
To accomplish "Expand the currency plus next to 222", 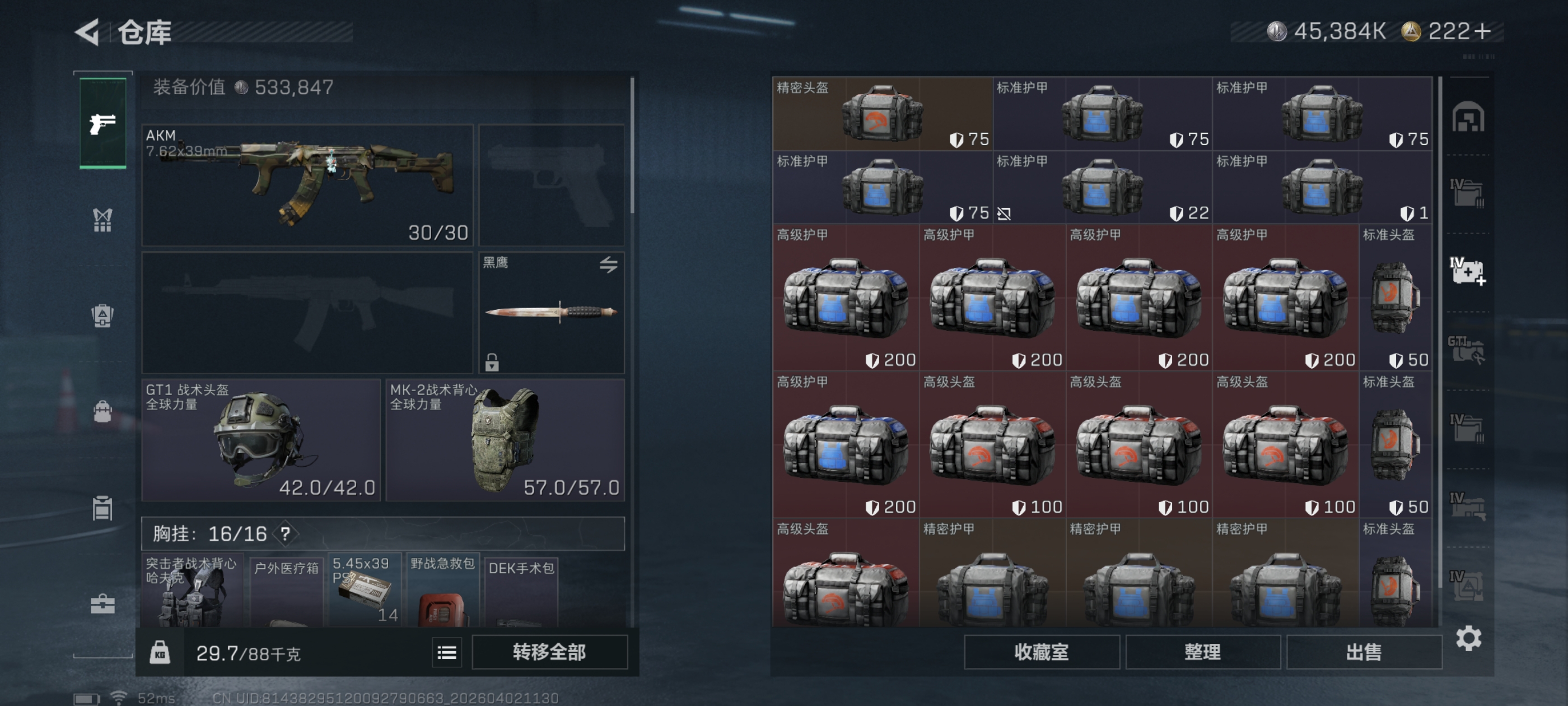I will point(1483,31).
